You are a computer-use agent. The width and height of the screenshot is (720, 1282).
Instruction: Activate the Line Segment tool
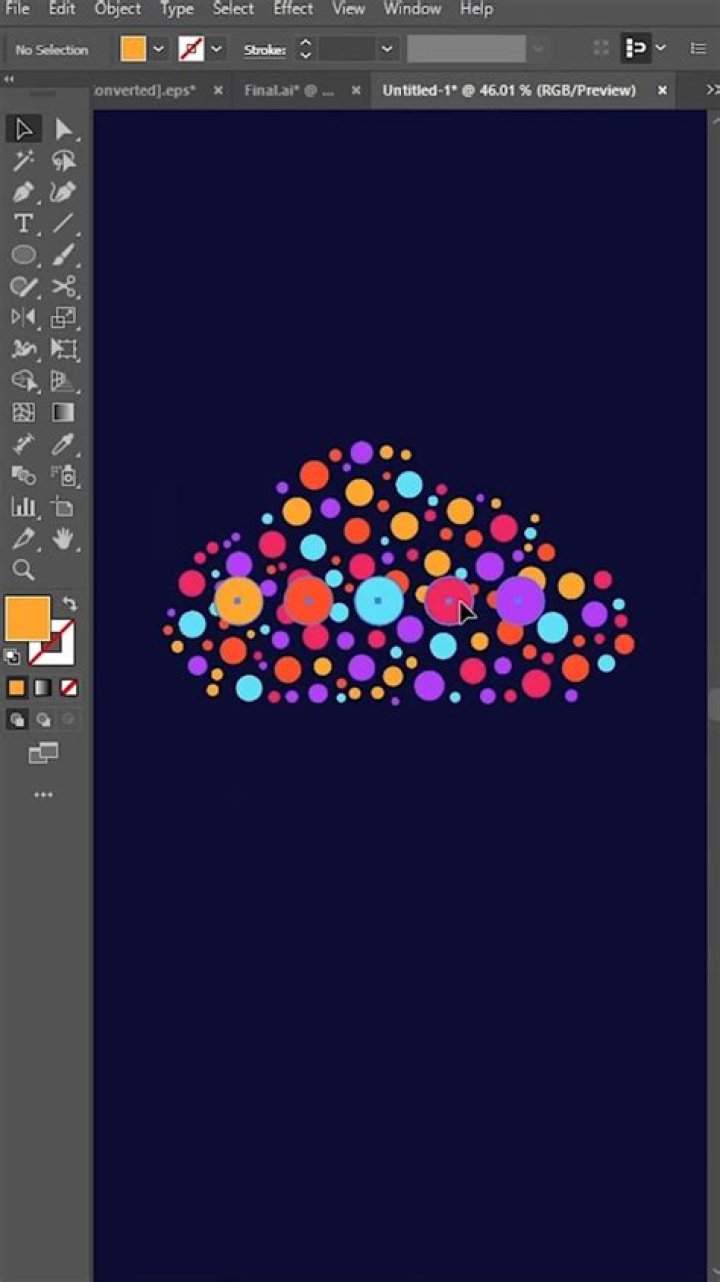64,223
